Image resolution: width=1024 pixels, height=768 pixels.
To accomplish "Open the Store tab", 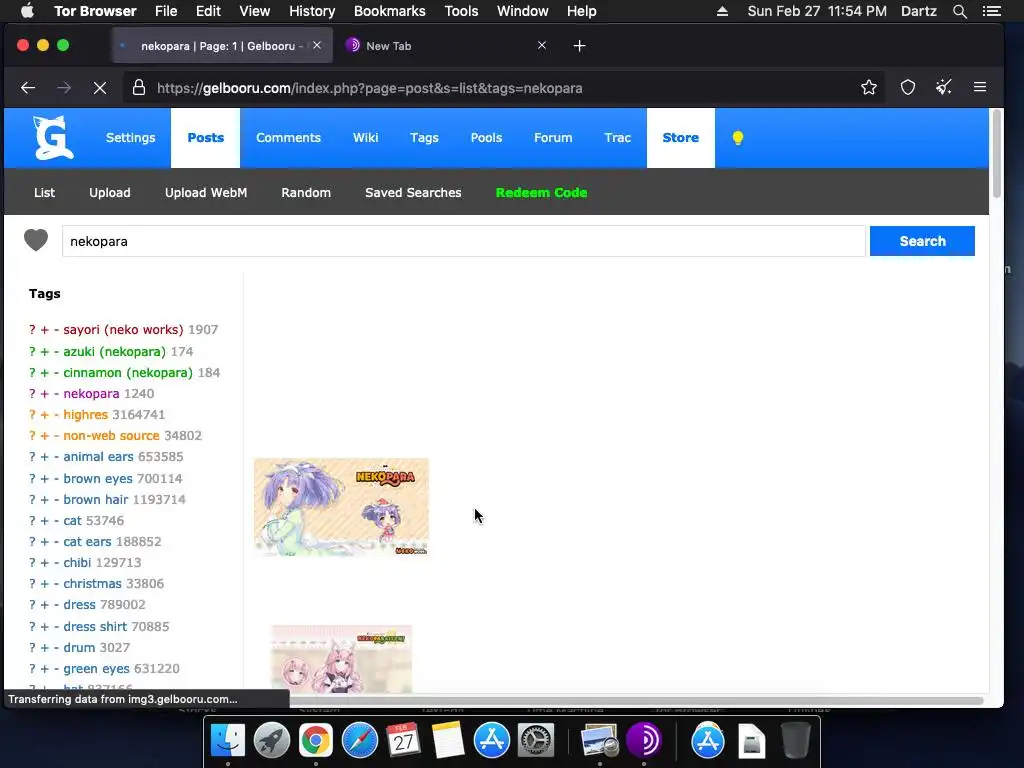I will [680, 138].
